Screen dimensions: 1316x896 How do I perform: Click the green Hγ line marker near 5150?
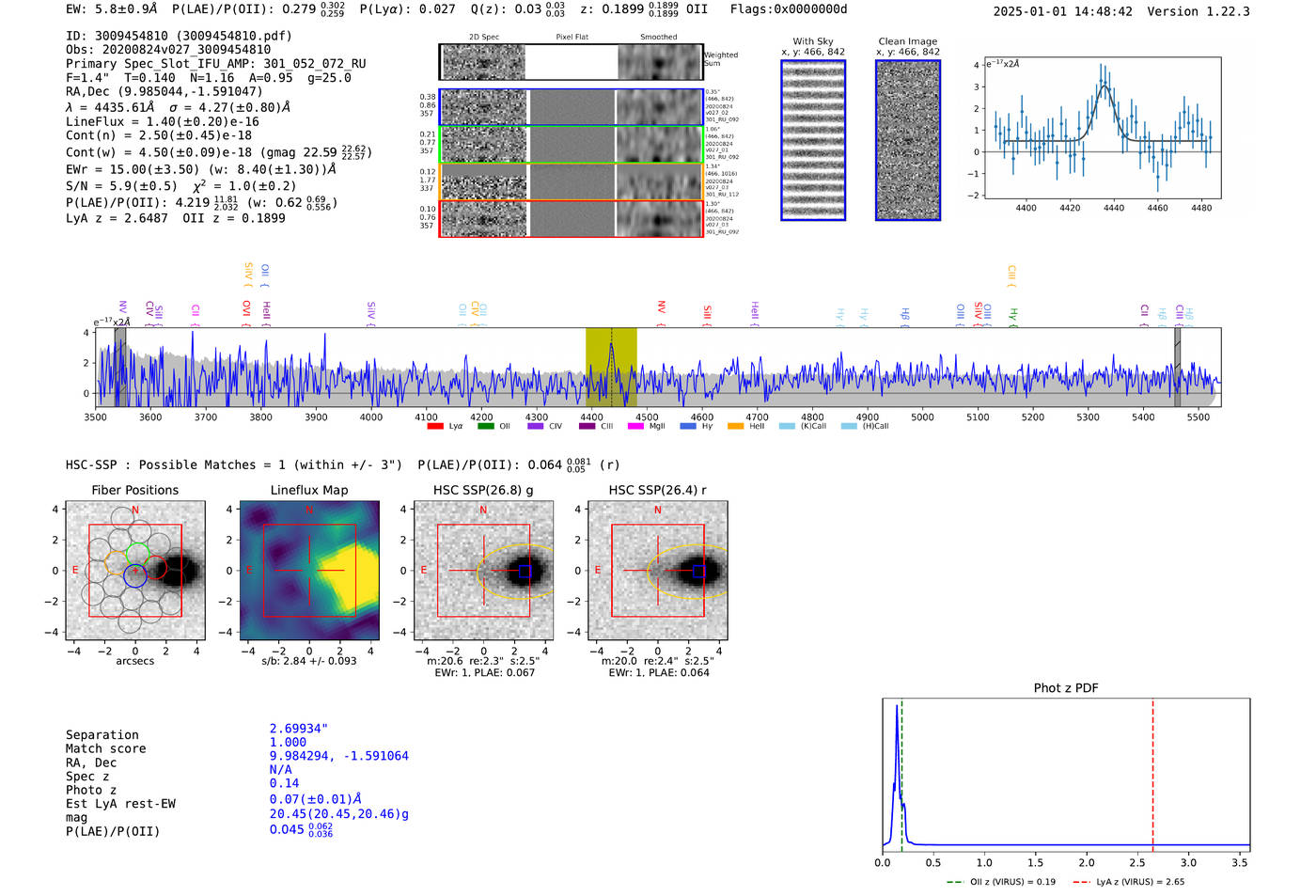1012,315
